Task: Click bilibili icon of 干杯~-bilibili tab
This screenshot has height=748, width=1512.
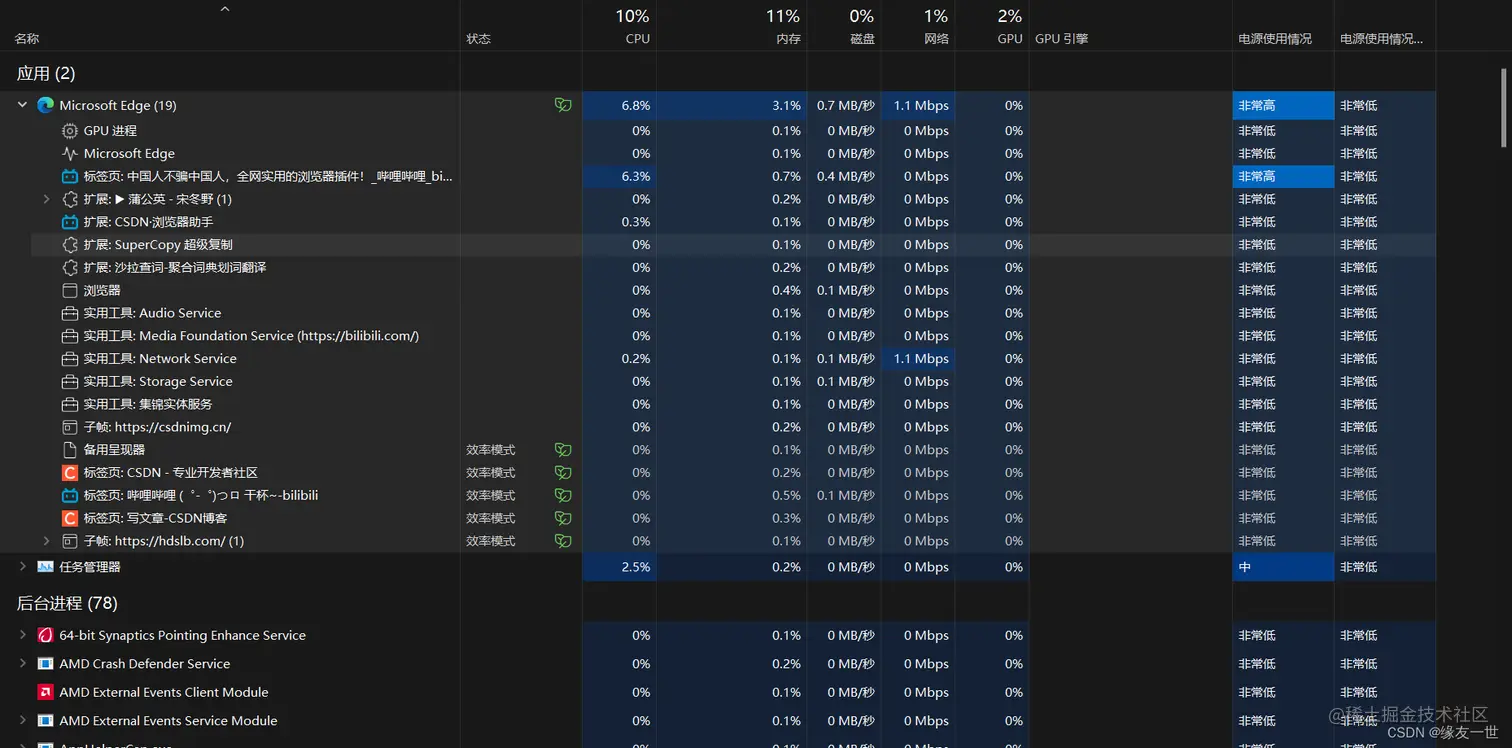Action: 70,496
